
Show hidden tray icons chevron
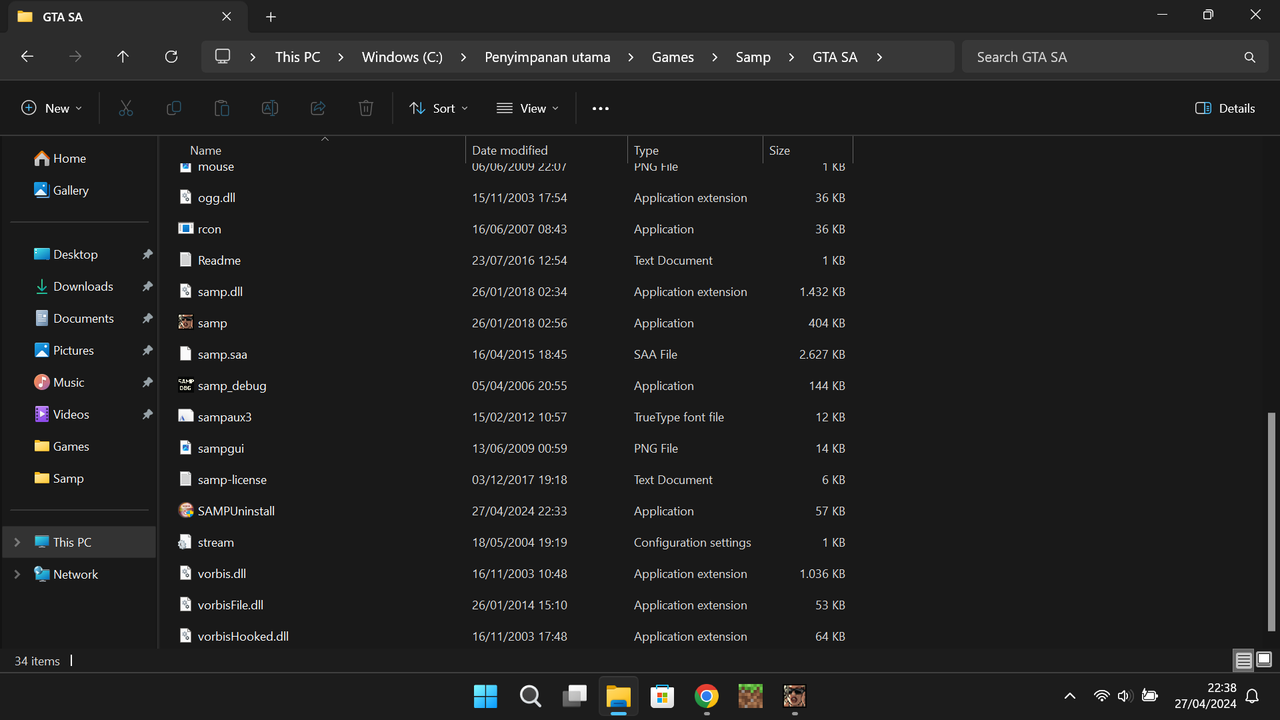click(1070, 696)
